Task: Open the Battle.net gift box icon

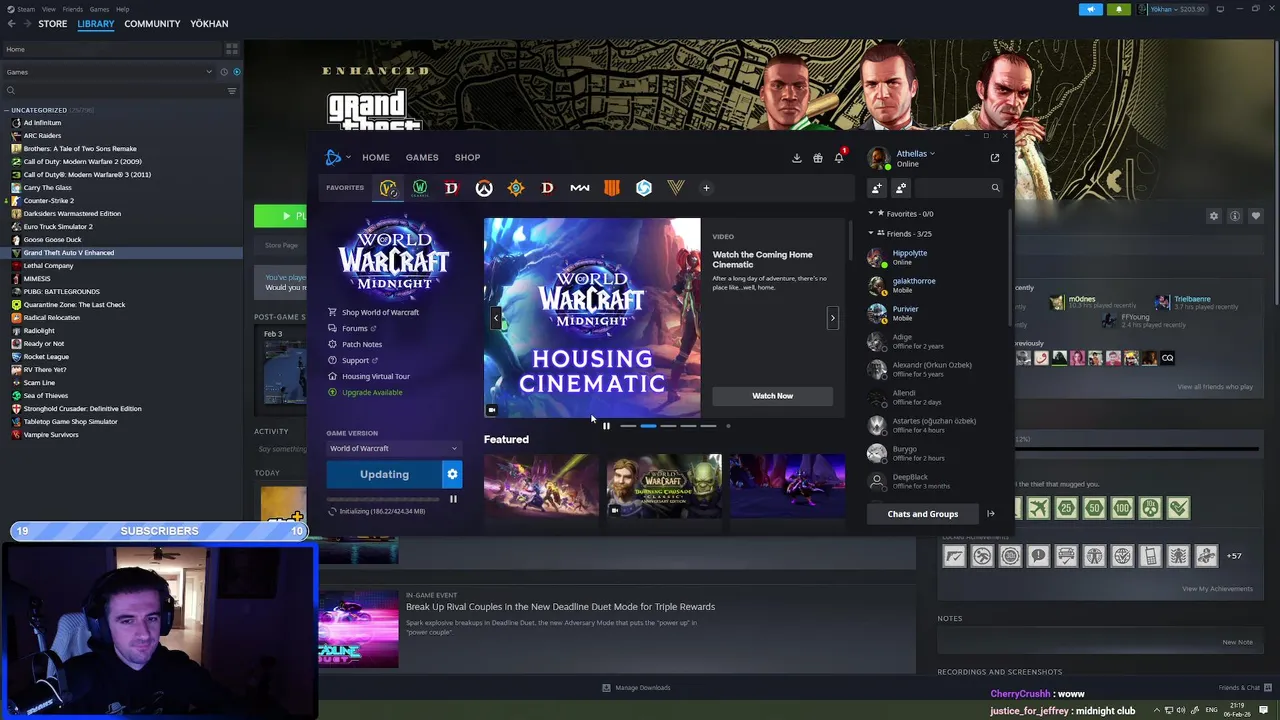Action: [x=818, y=158]
